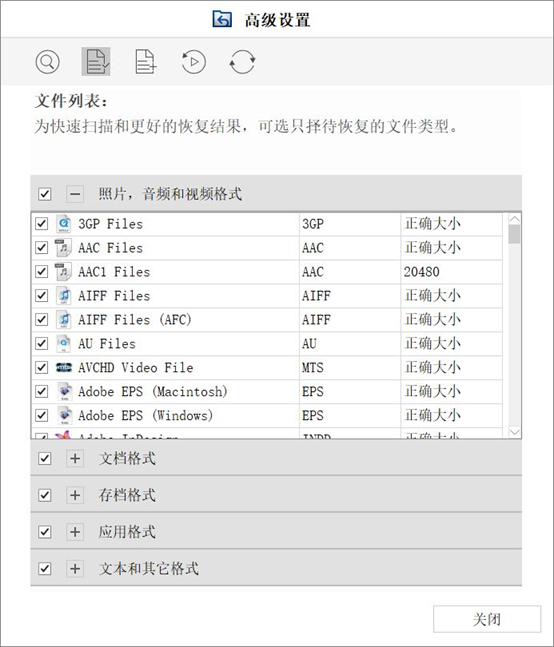Click the refresh circular arrows icon

pos(242,62)
